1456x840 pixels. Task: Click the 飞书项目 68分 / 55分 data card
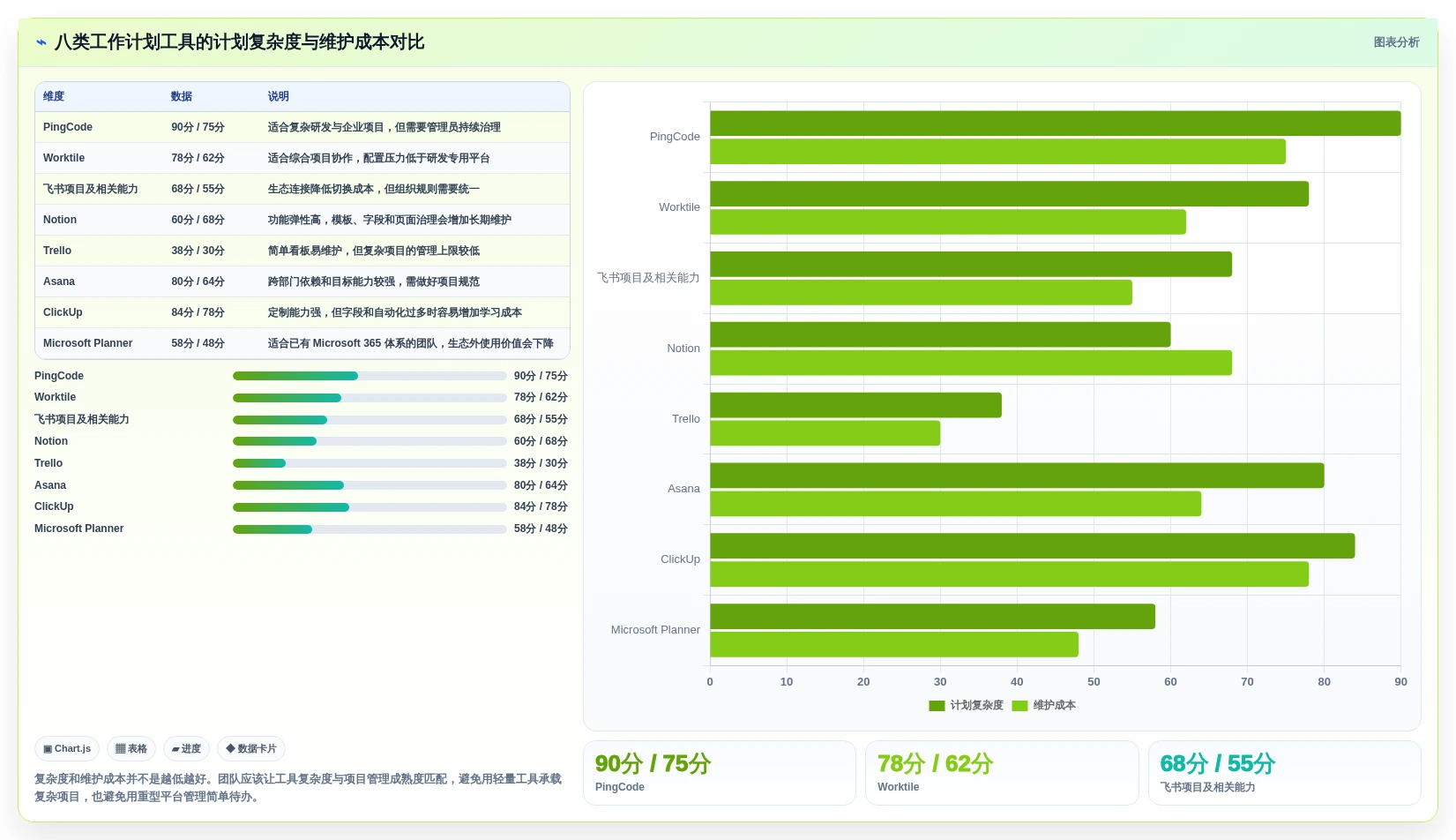[1285, 773]
